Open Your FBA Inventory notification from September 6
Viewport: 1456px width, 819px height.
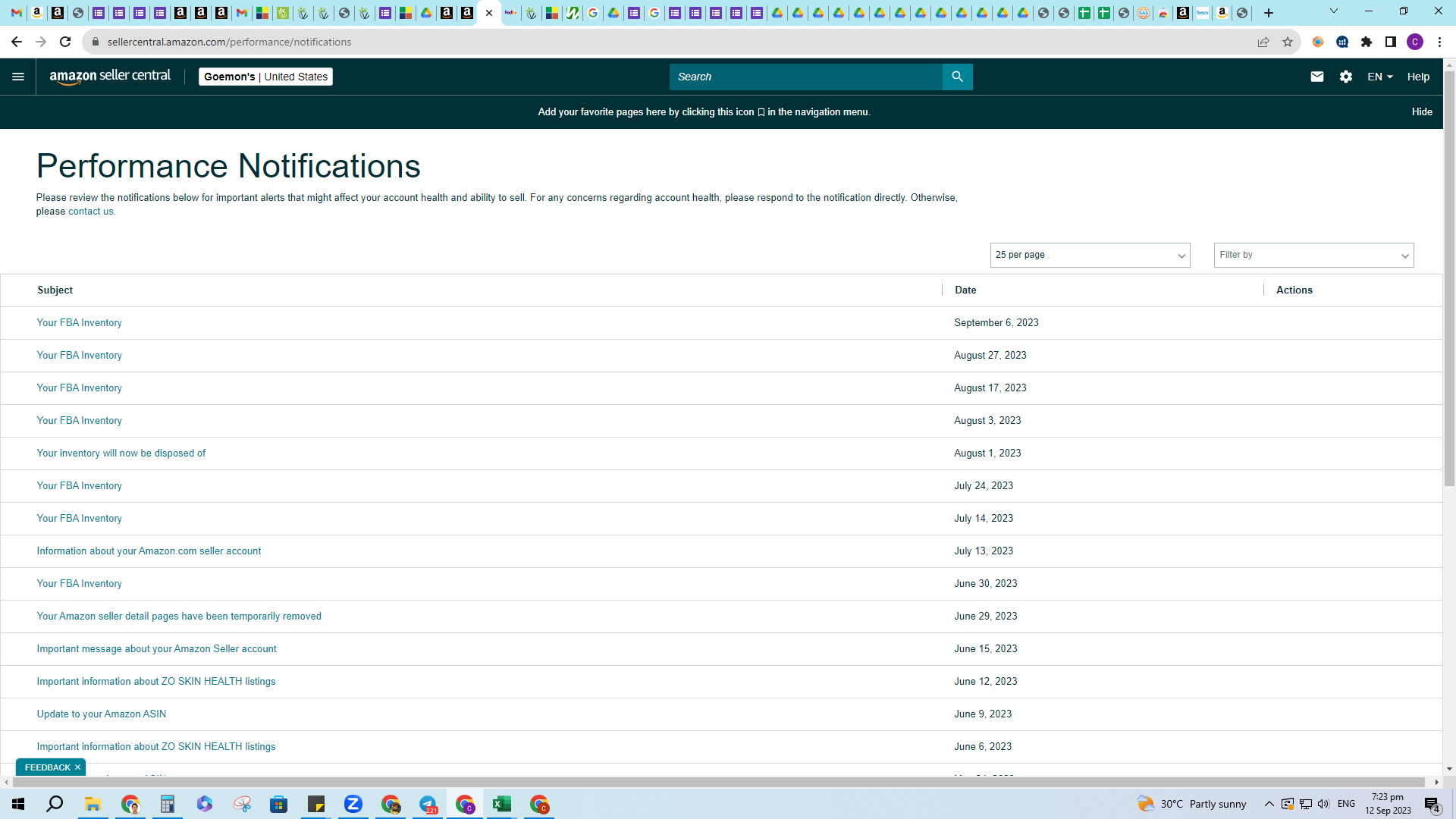tap(79, 322)
